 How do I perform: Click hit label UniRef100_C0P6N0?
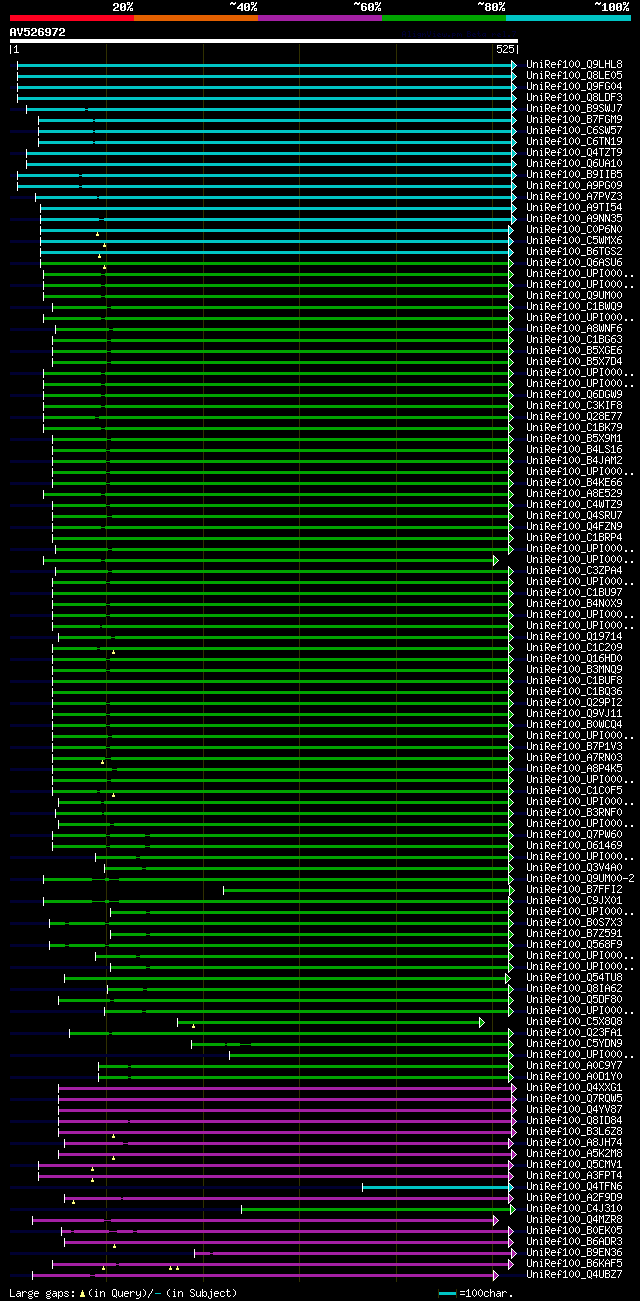[x=574, y=230]
